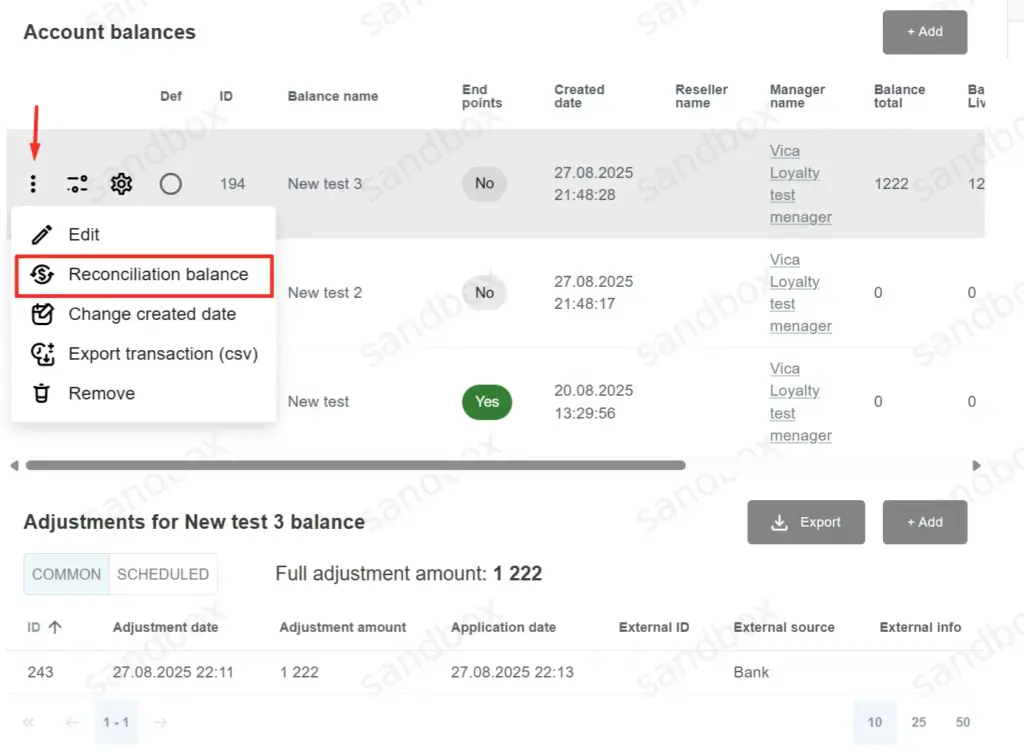Screen dimensions: 1024x751
Task: Toggle the No end points badge for New test 3
Action: [x=484, y=184]
